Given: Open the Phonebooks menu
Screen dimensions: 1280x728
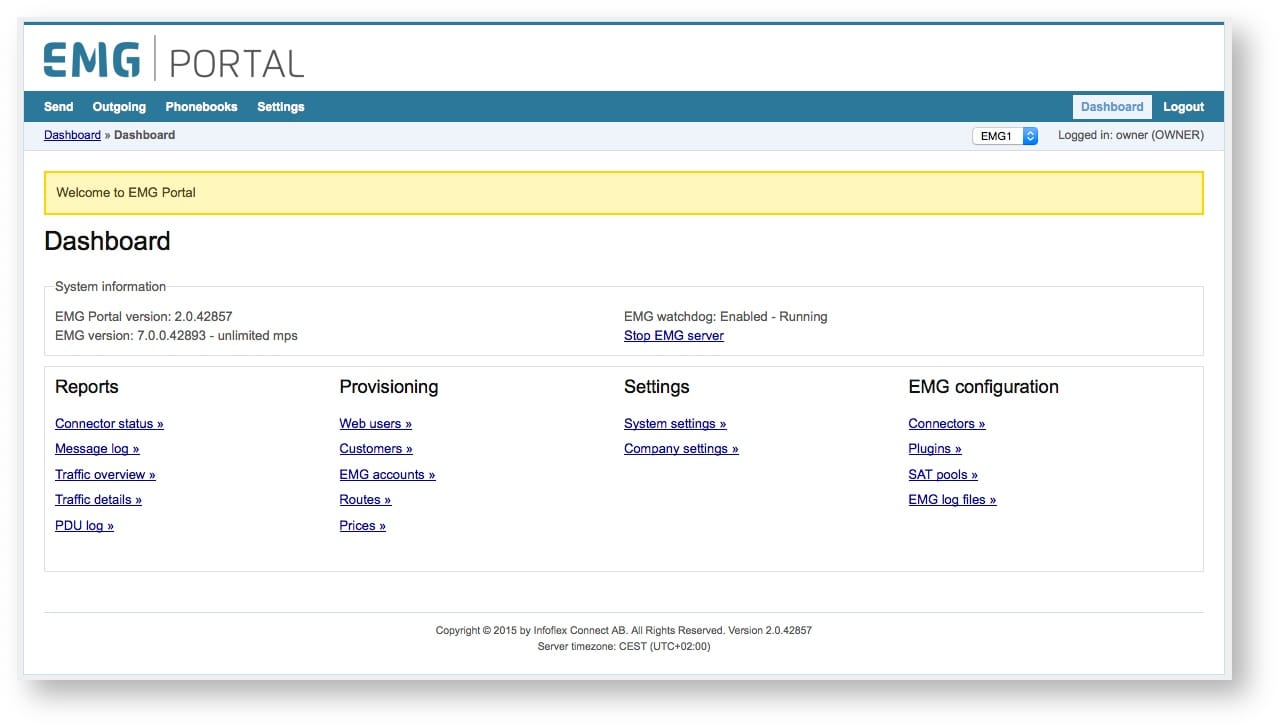Looking at the screenshot, I should pos(200,106).
